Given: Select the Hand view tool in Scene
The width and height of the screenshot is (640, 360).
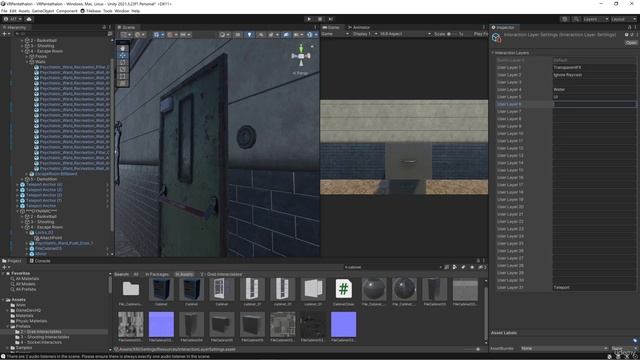Looking at the screenshot, I should click(x=122, y=48).
